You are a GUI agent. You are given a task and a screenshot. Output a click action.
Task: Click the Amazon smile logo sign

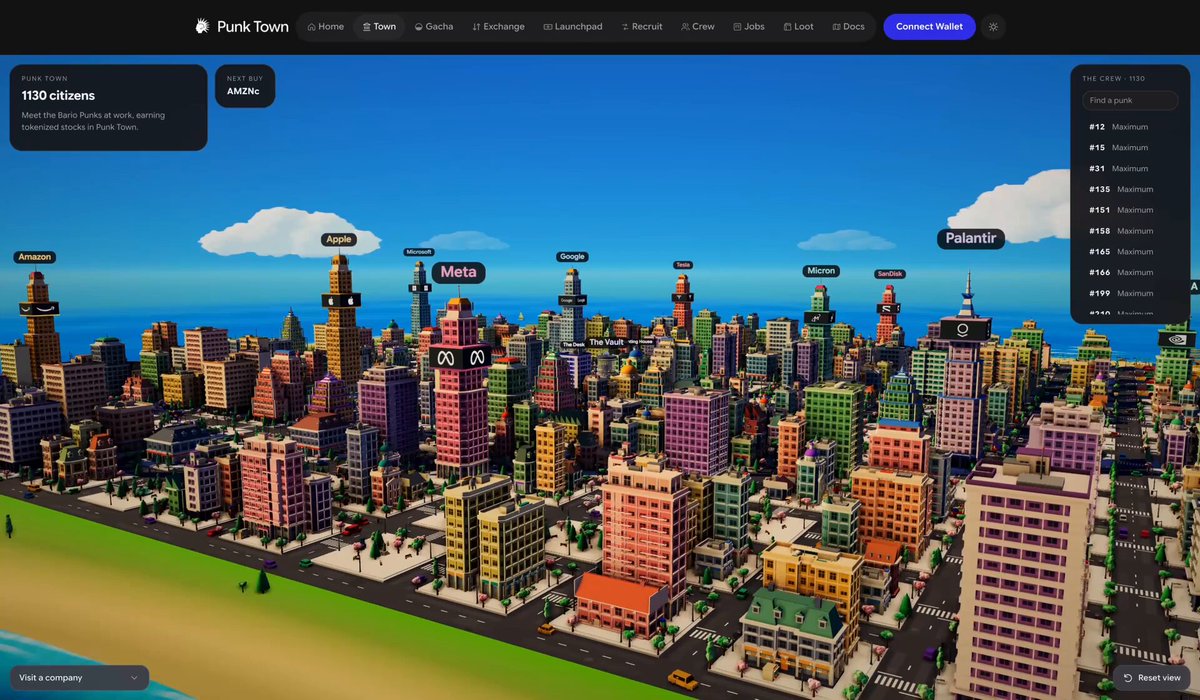click(x=38, y=308)
